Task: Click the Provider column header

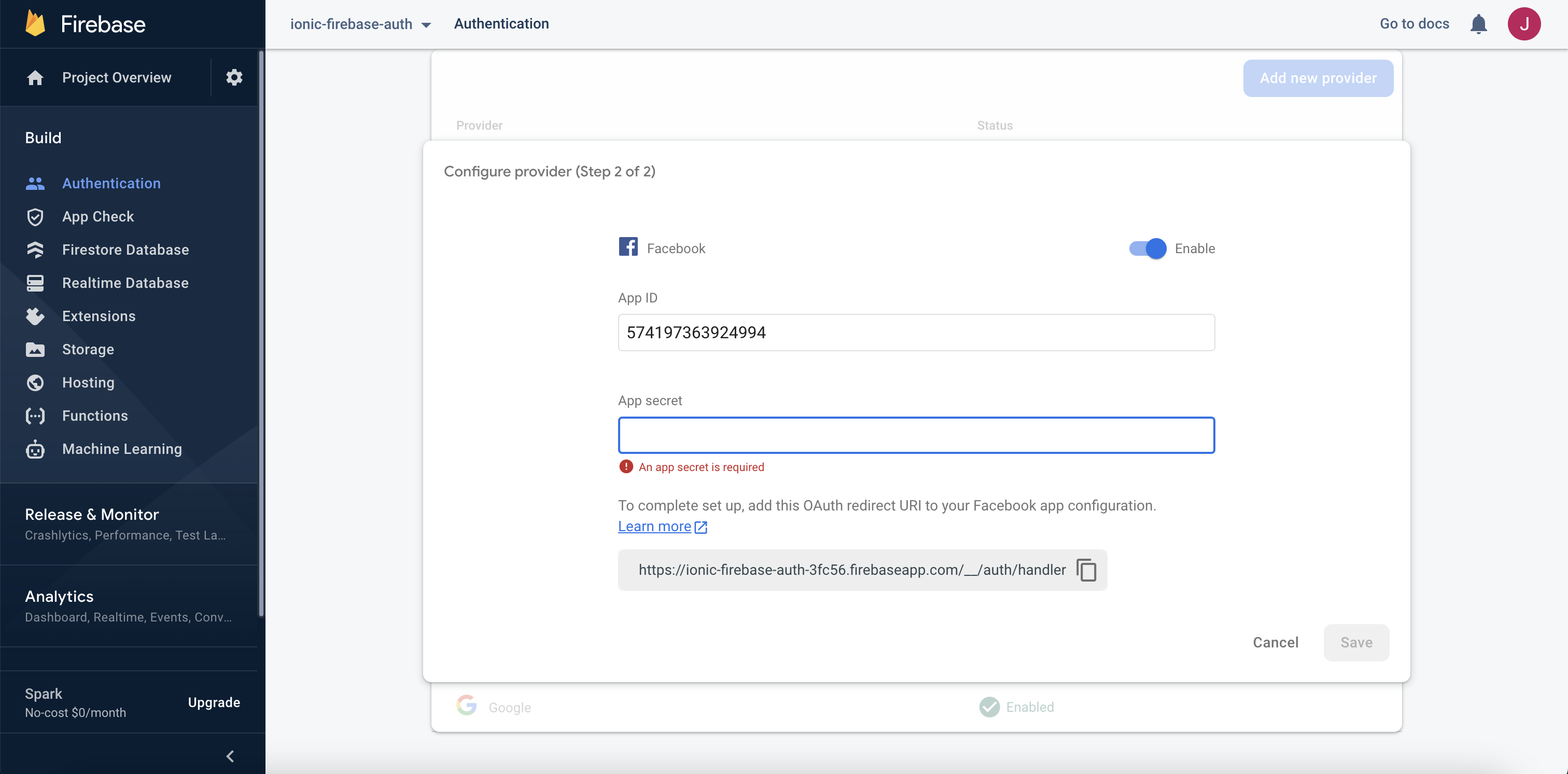Action: (x=479, y=126)
